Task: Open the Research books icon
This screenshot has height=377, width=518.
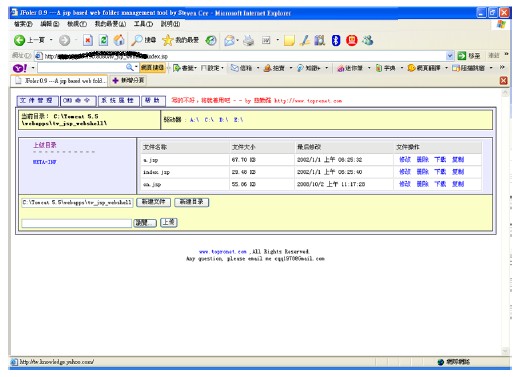Action: pos(319,41)
